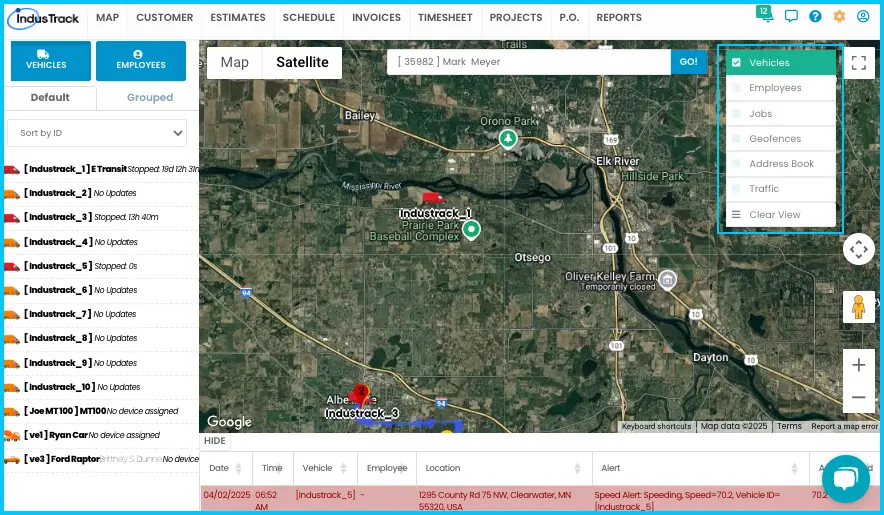Select the Grouped tab
This screenshot has height=515, width=884.
coord(149,98)
